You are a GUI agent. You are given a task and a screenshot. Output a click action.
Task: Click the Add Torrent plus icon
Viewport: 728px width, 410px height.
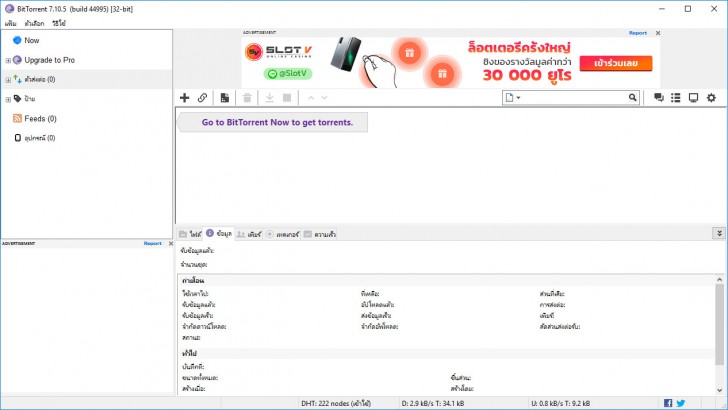coord(184,98)
